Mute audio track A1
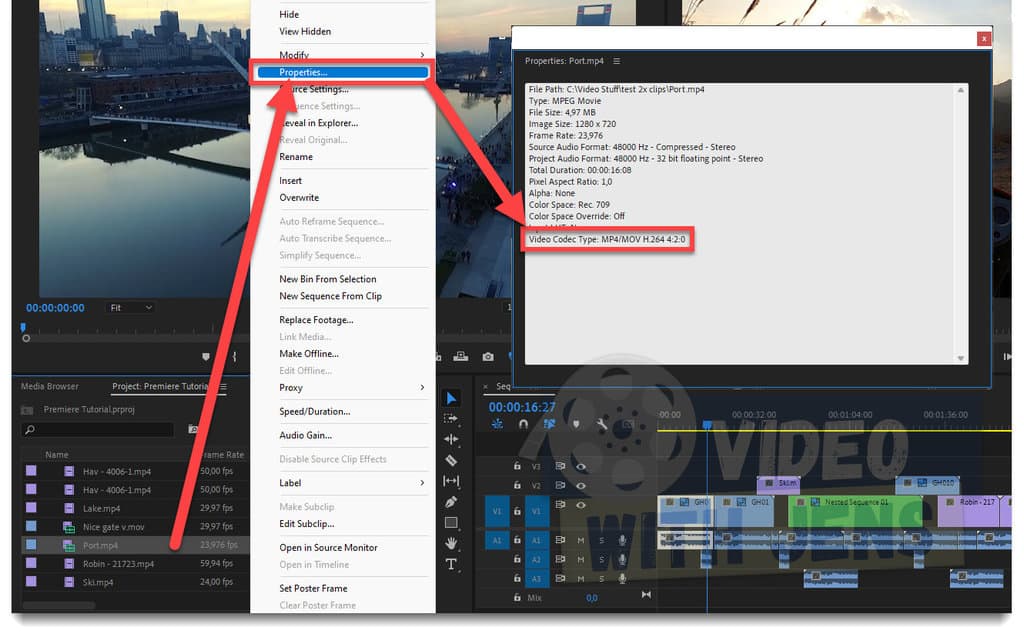The width and height of the screenshot is (1024, 637). click(x=581, y=540)
